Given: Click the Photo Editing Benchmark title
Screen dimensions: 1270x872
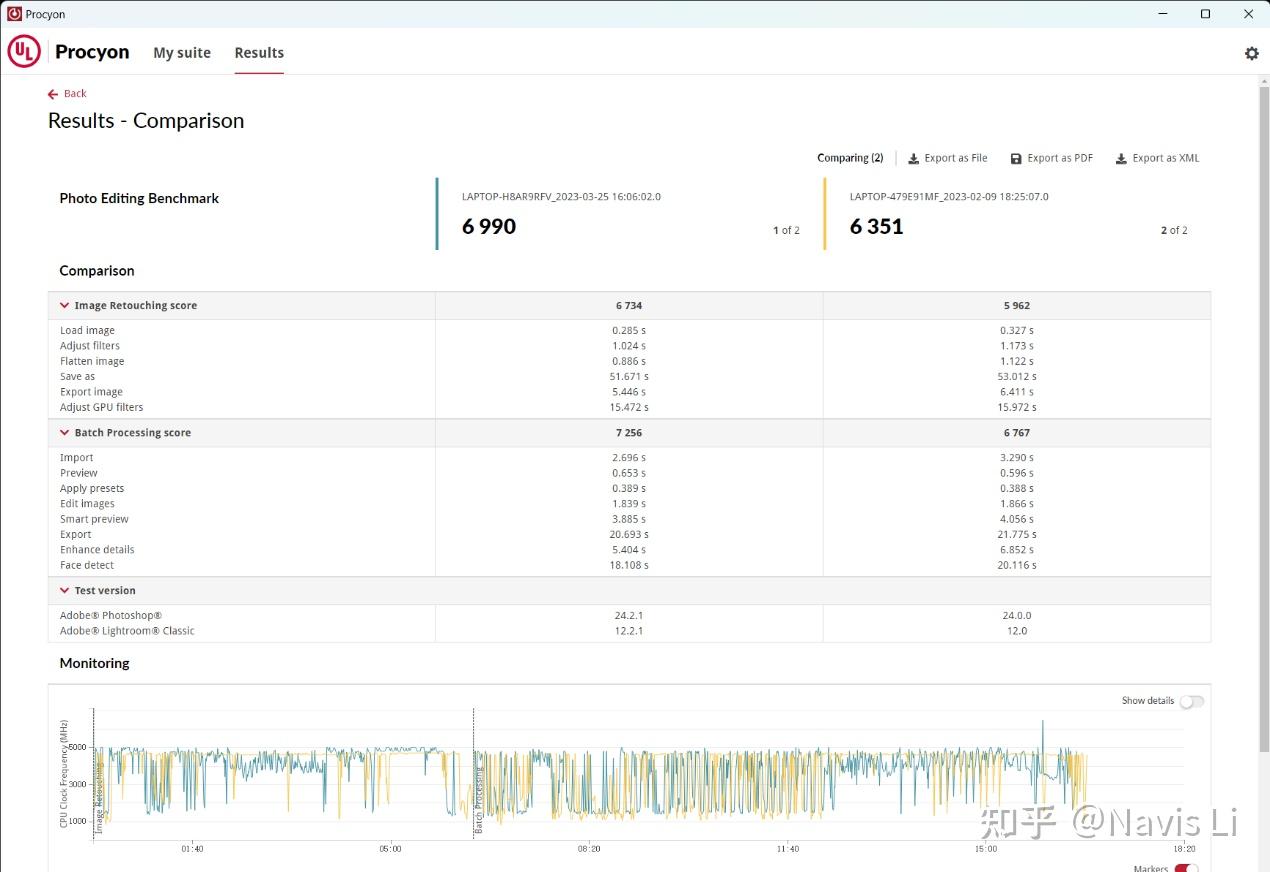Looking at the screenshot, I should point(139,198).
